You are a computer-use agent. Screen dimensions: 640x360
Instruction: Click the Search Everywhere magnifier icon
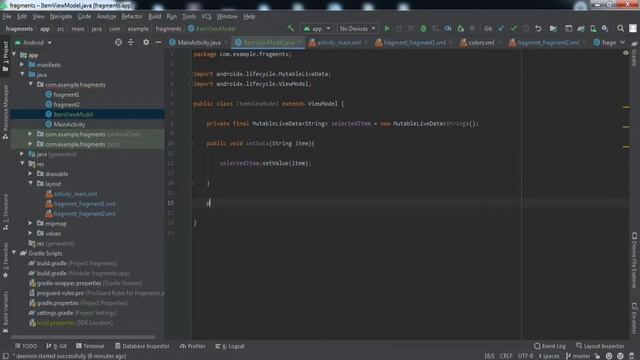(x=620, y=29)
